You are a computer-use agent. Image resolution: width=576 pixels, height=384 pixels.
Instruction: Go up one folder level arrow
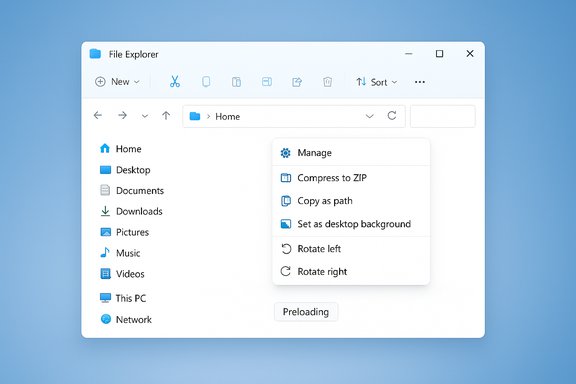pos(166,115)
